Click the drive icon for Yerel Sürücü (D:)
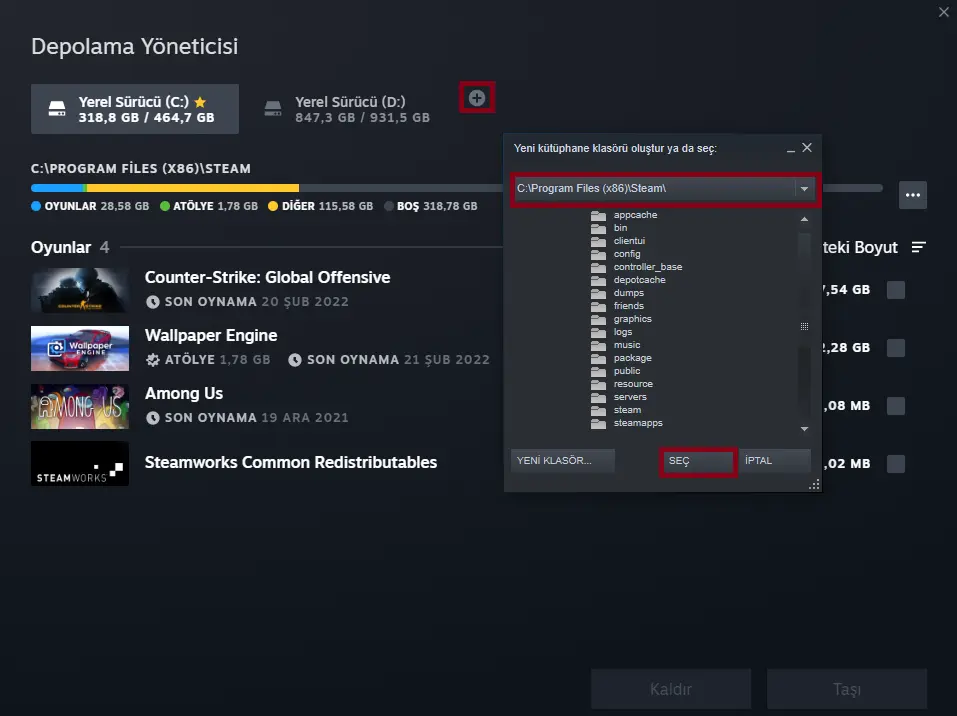The height and width of the screenshot is (716, 957). coord(273,109)
